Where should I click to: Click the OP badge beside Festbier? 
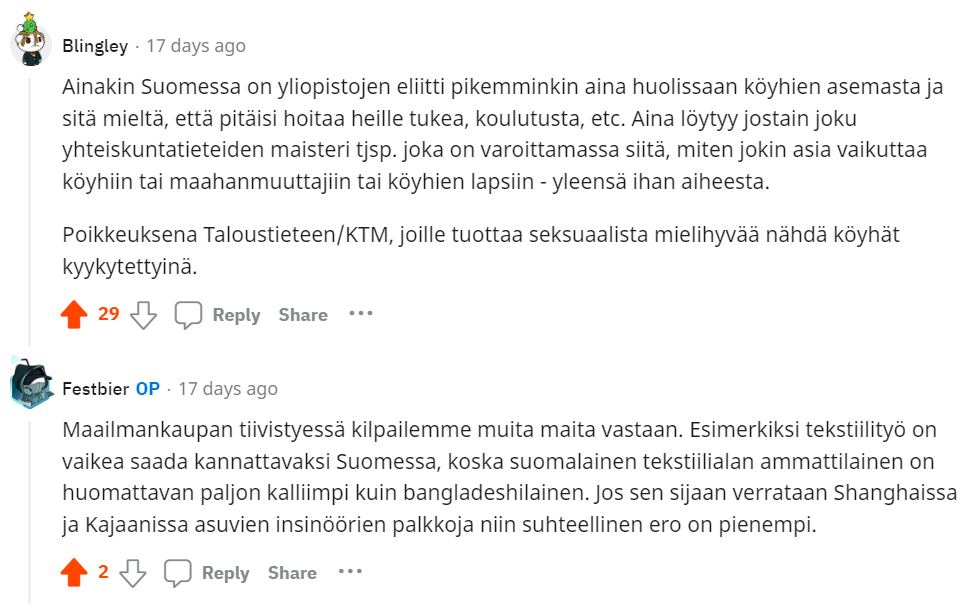(x=147, y=388)
